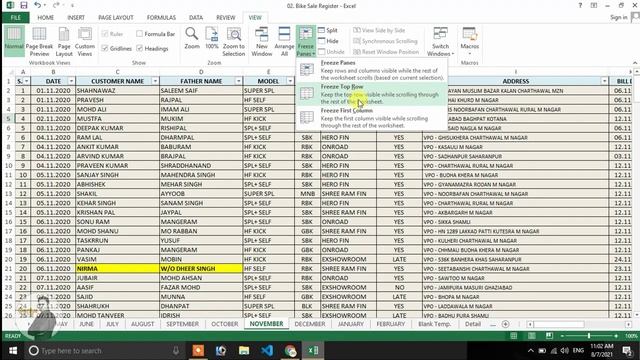Click Hide window option
The height and width of the screenshot is (360, 640).
(328, 41)
